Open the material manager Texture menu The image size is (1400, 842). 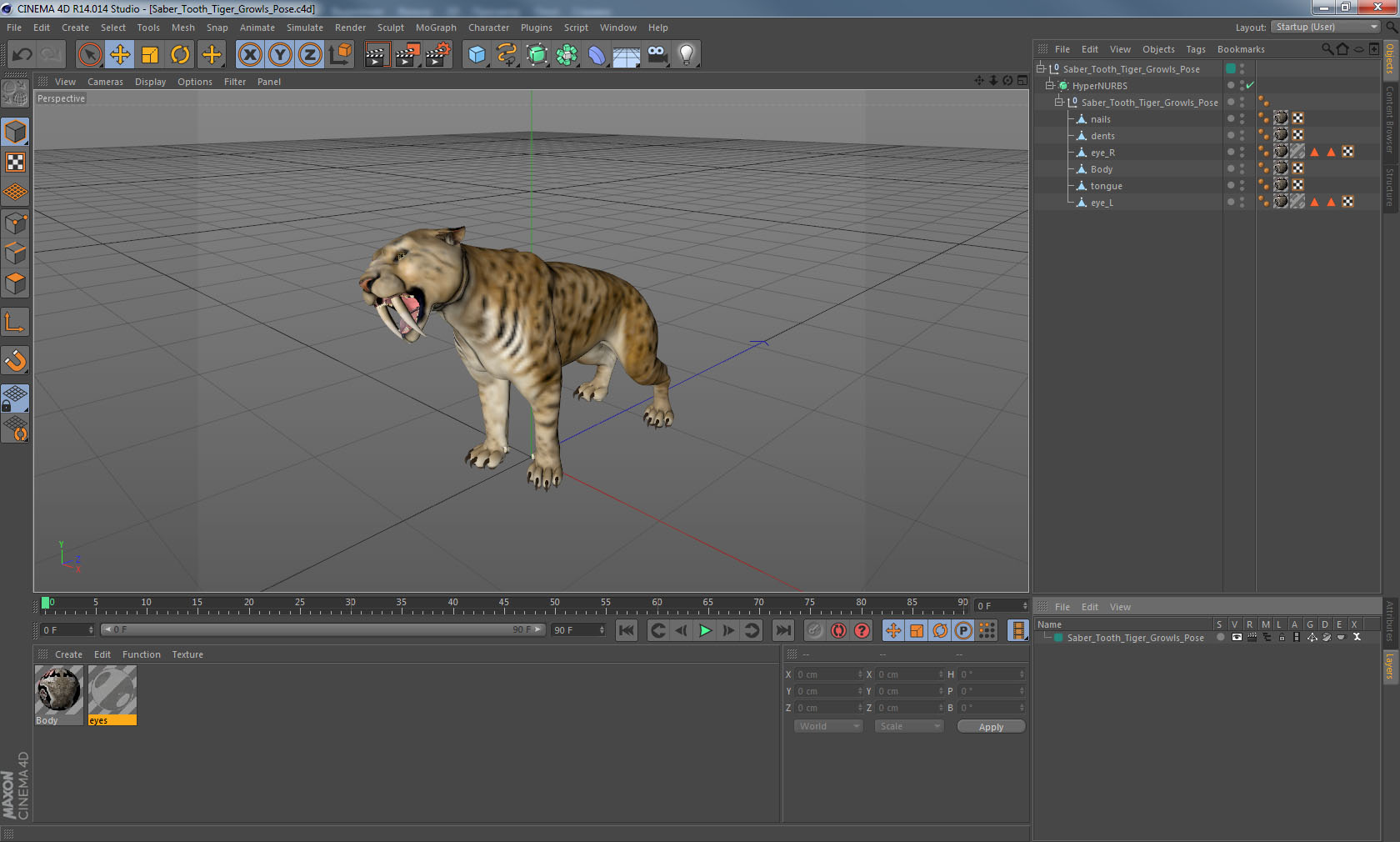tap(187, 654)
